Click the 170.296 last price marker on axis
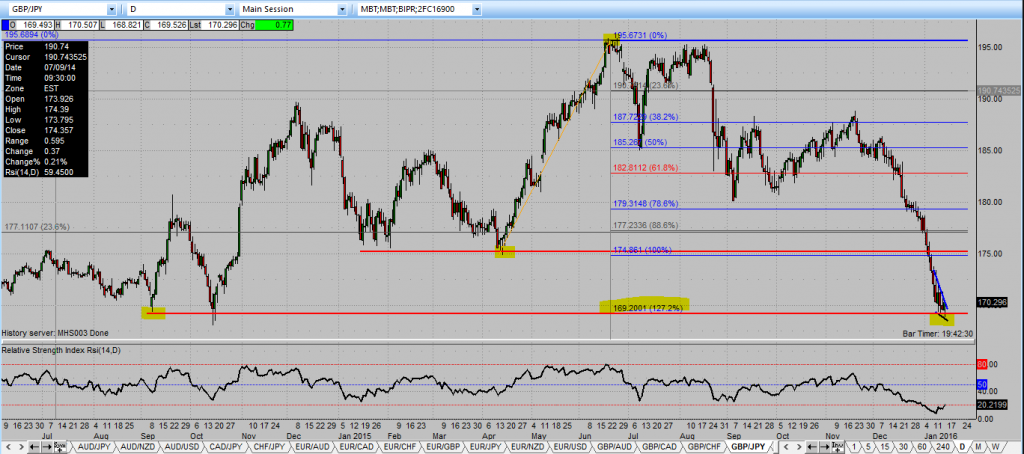Screen dimensions: 1024x454 990,302
